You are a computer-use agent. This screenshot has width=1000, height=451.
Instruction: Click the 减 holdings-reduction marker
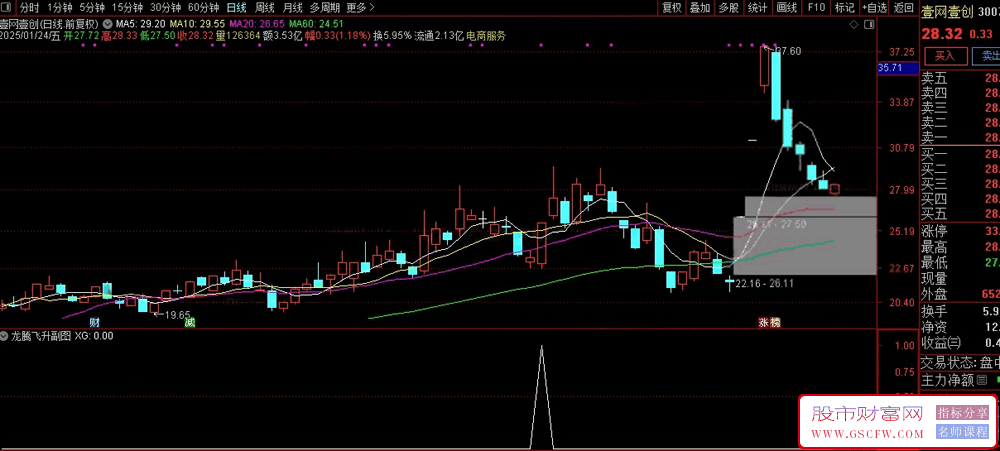coord(189,322)
